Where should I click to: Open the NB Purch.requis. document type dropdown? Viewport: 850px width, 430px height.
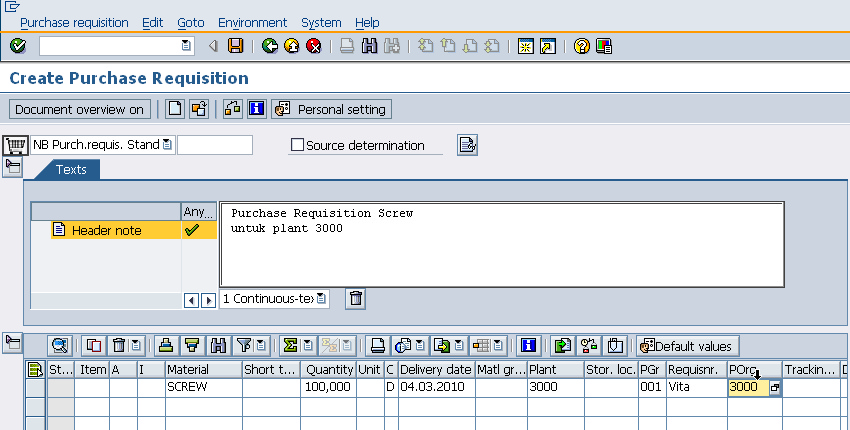pyautogui.click(x=167, y=145)
